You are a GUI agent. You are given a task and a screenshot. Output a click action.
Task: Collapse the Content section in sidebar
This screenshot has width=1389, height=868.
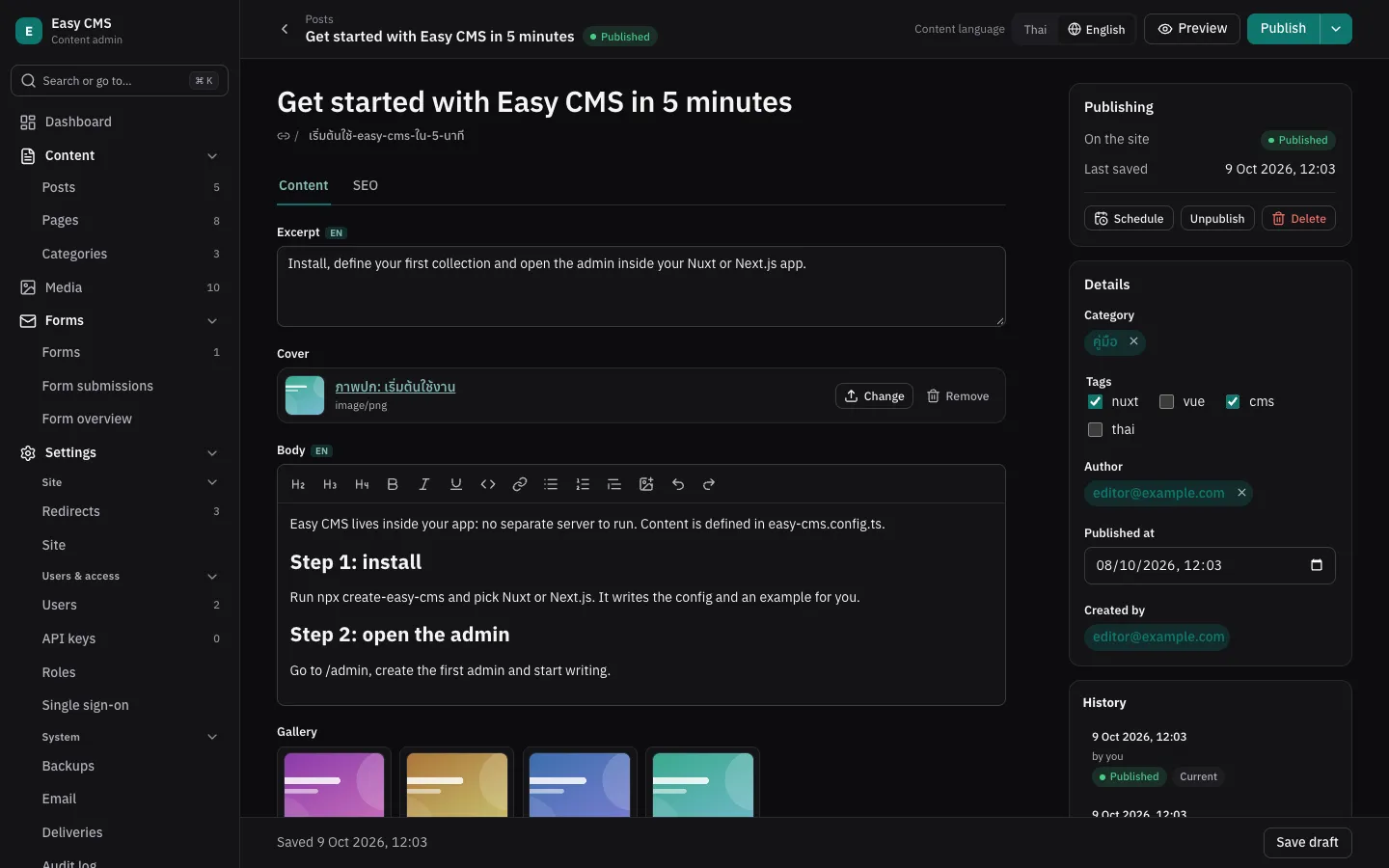pyautogui.click(x=212, y=155)
